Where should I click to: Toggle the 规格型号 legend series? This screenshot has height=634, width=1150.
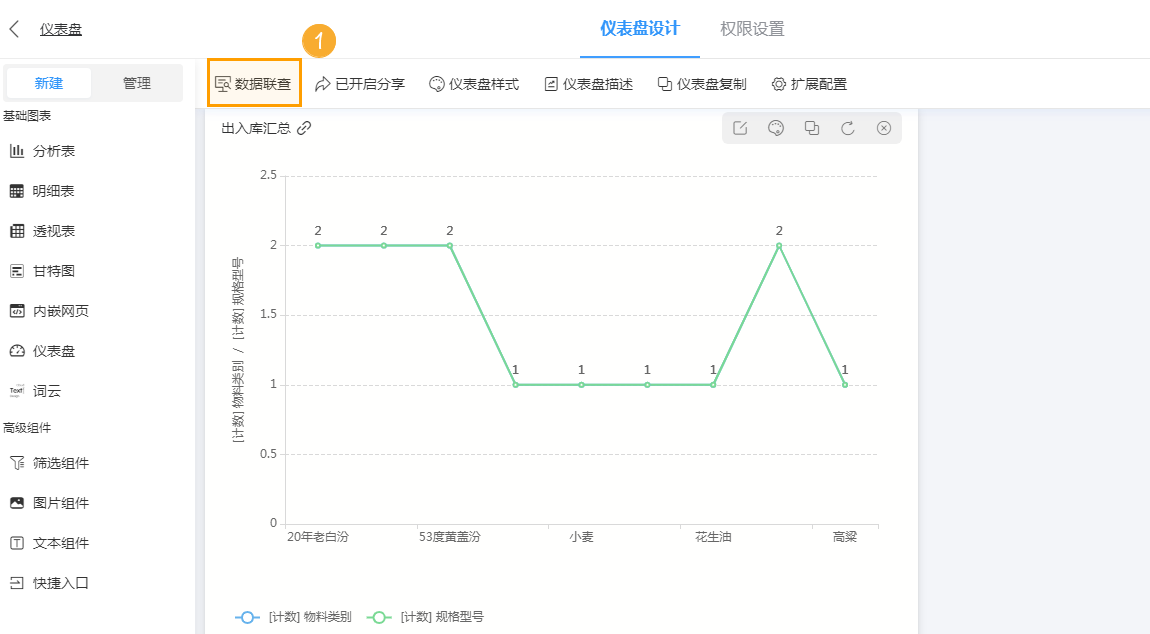(425, 617)
